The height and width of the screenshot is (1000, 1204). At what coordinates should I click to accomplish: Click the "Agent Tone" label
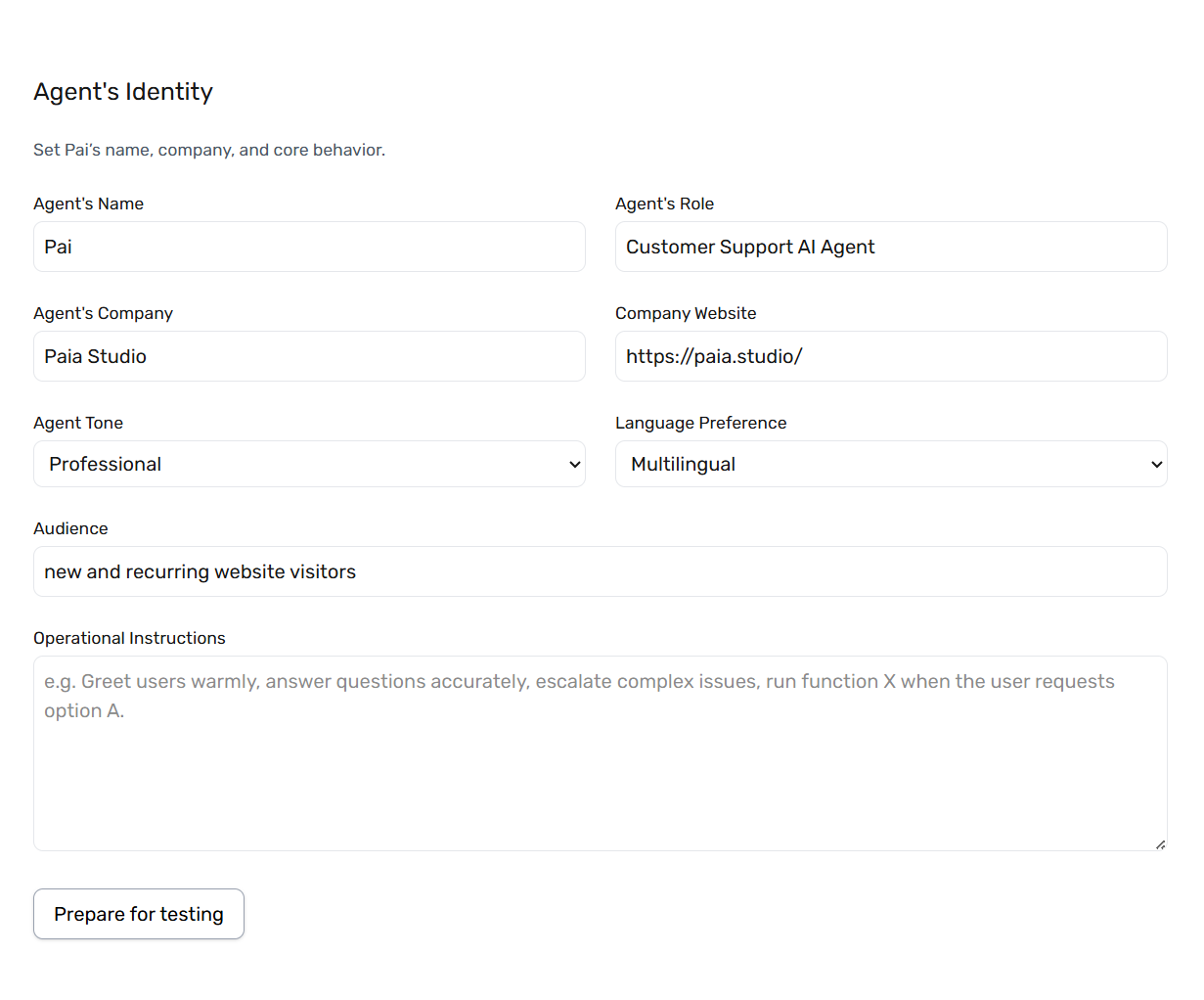pyautogui.click(x=78, y=423)
